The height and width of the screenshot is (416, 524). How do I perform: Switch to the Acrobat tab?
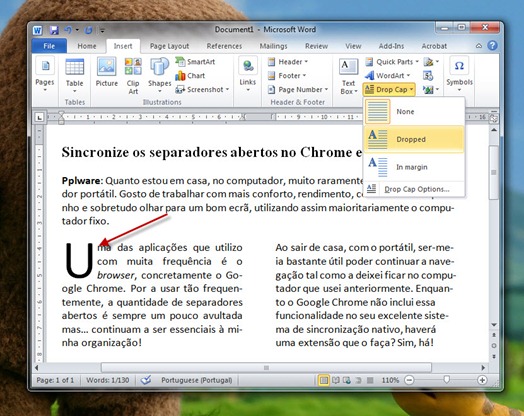point(434,46)
